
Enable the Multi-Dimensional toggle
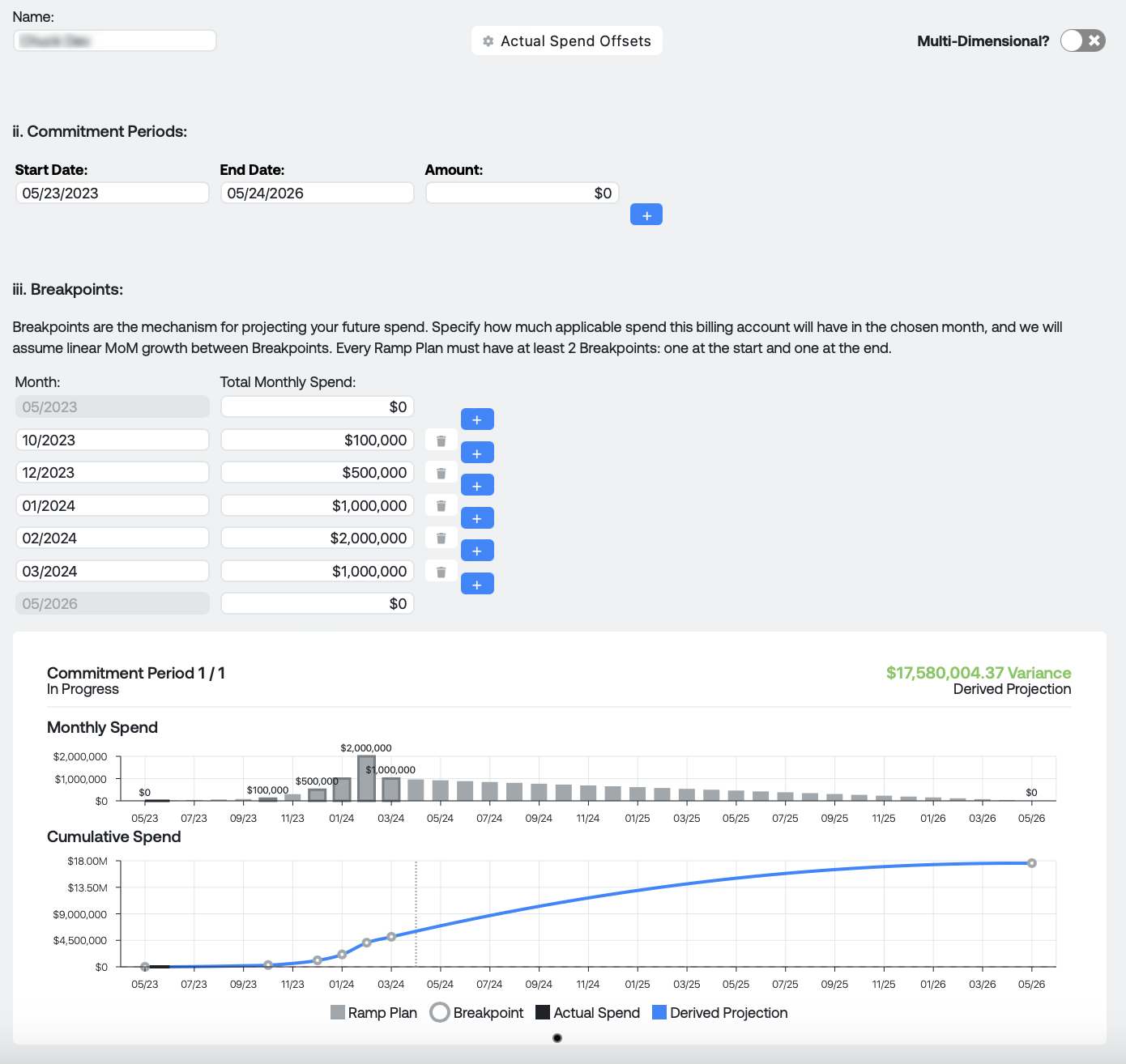pyautogui.click(x=1082, y=40)
